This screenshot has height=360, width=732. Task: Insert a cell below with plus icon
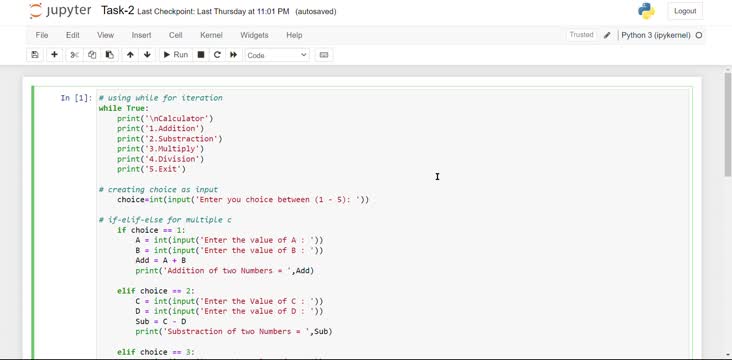[54, 55]
